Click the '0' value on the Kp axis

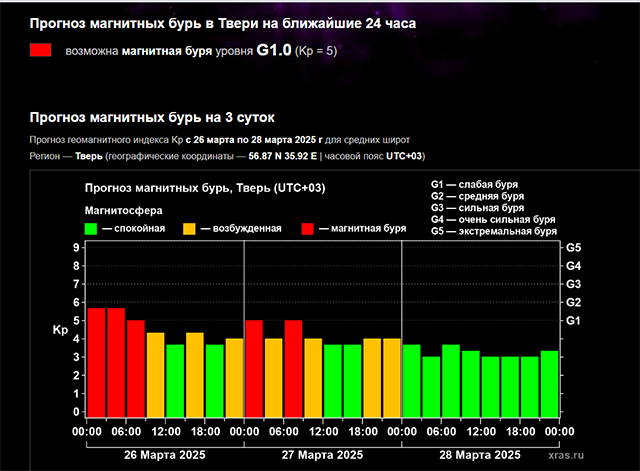[x=76, y=412]
